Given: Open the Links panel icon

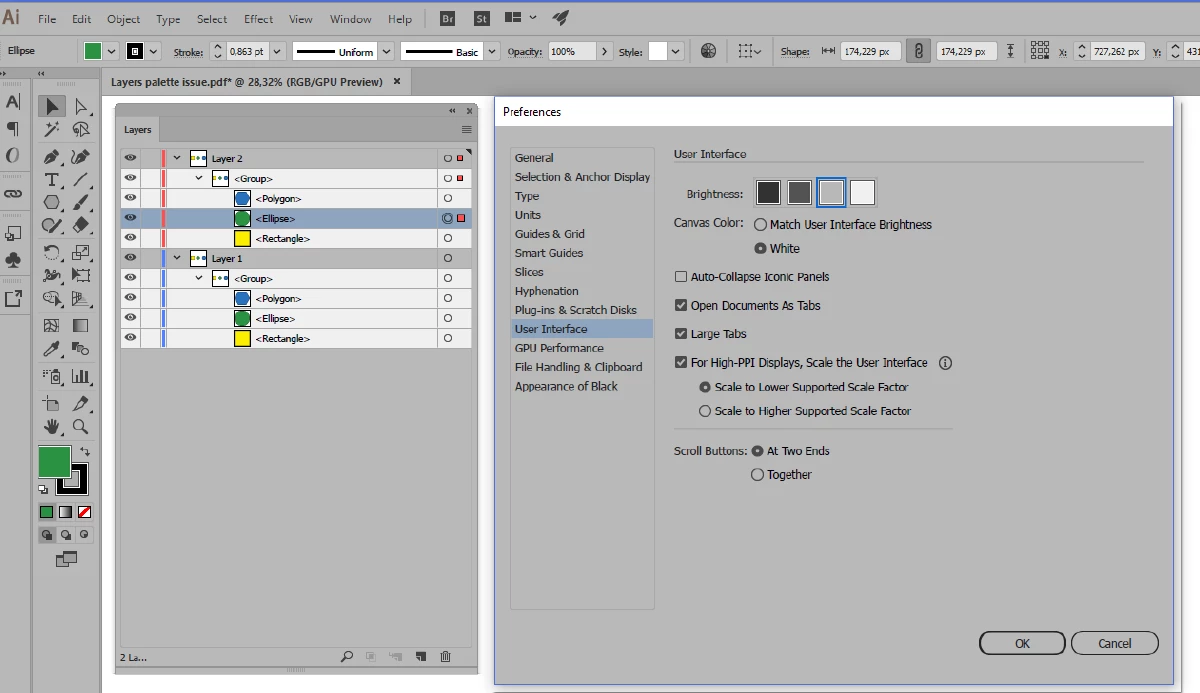Looking at the screenshot, I should [x=13, y=193].
